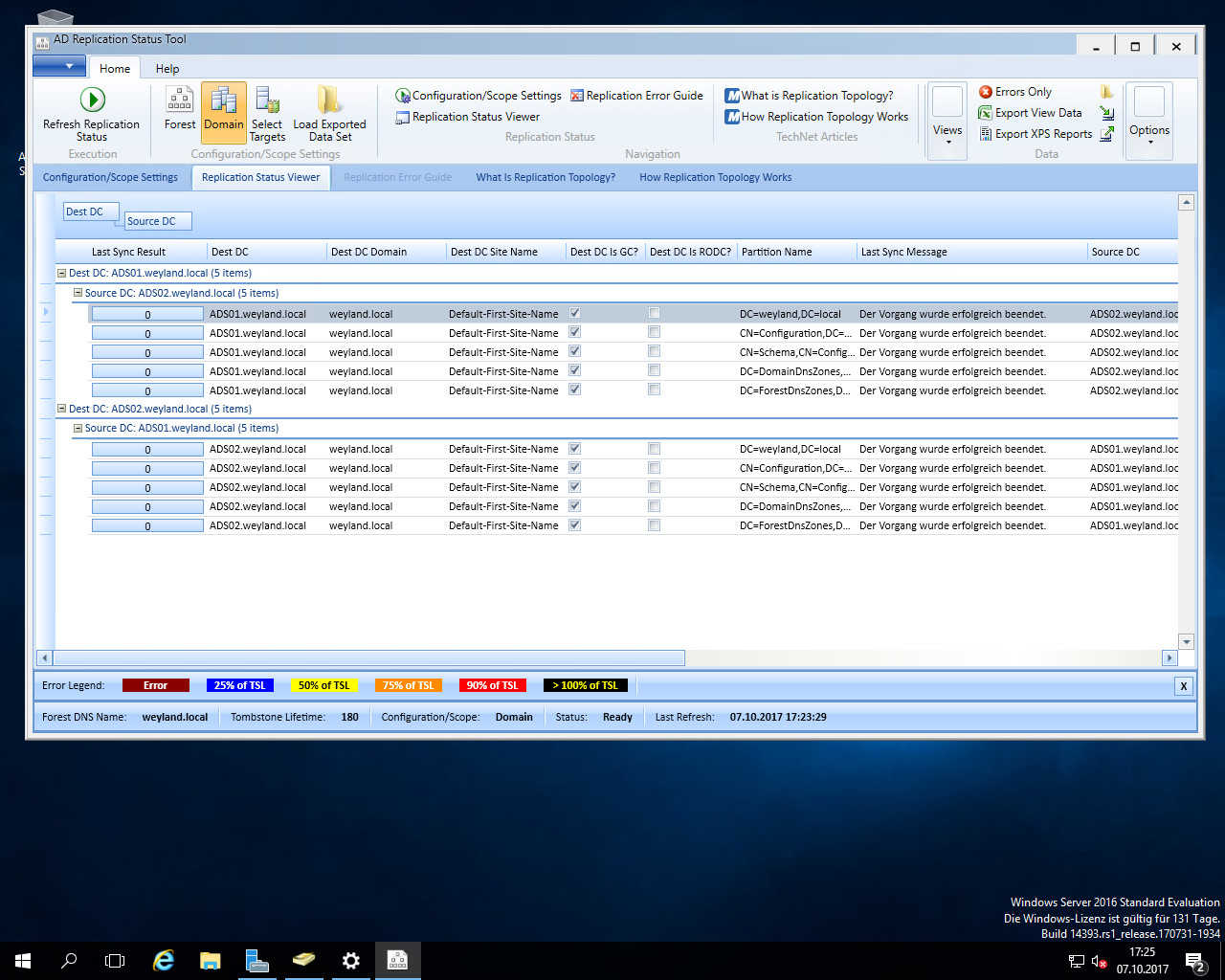Open the Help ribbon tab
Screen dimensions: 1225x980
click(x=167, y=69)
